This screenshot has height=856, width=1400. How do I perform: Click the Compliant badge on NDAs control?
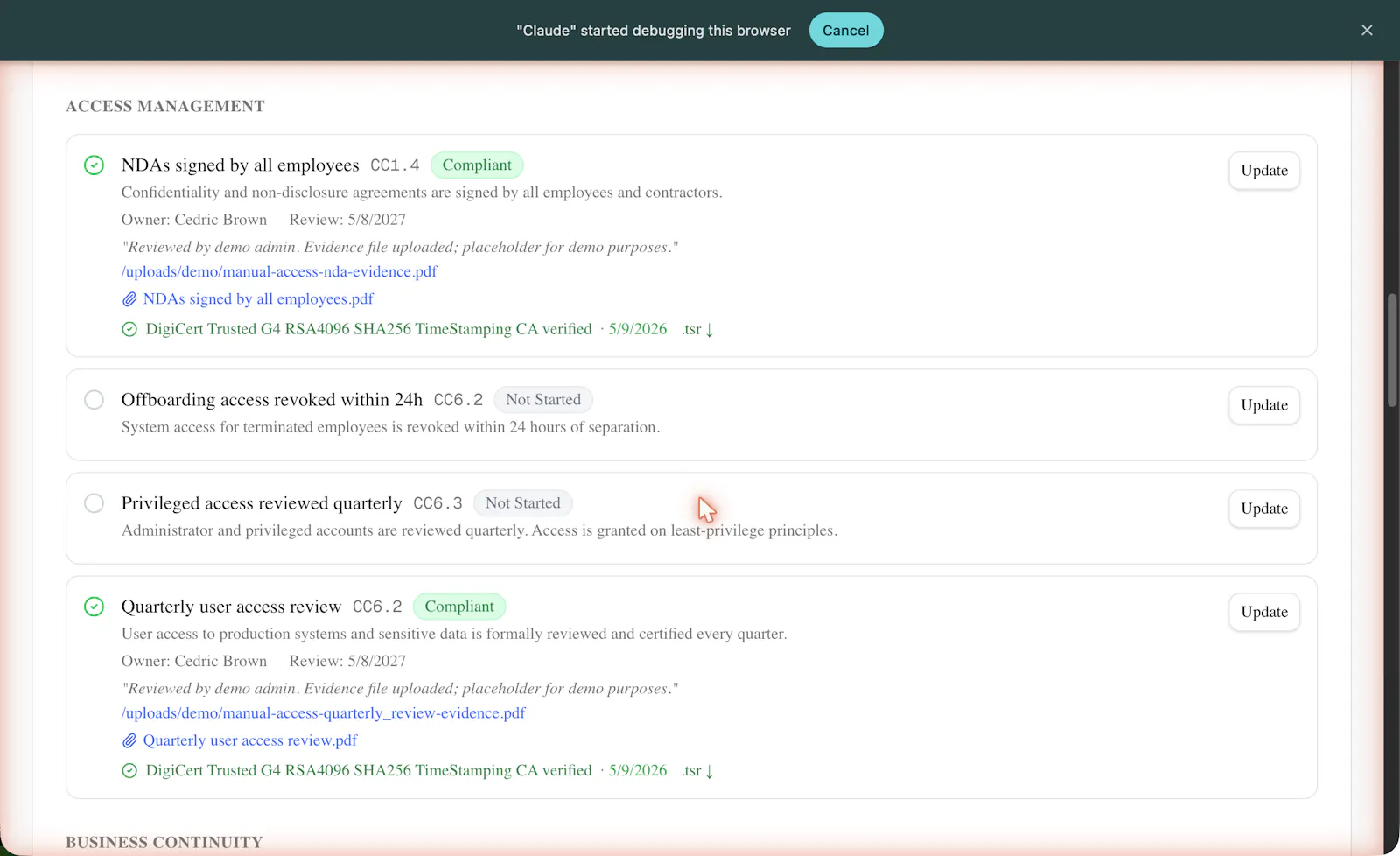click(477, 165)
